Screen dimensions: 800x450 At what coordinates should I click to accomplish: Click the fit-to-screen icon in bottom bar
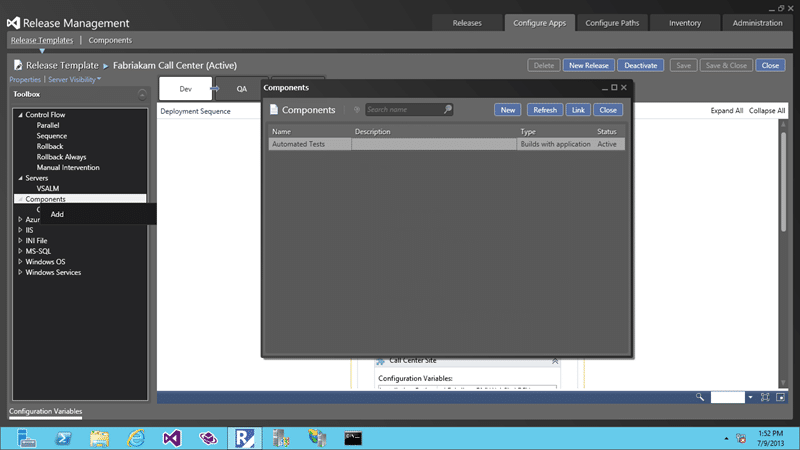point(765,397)
